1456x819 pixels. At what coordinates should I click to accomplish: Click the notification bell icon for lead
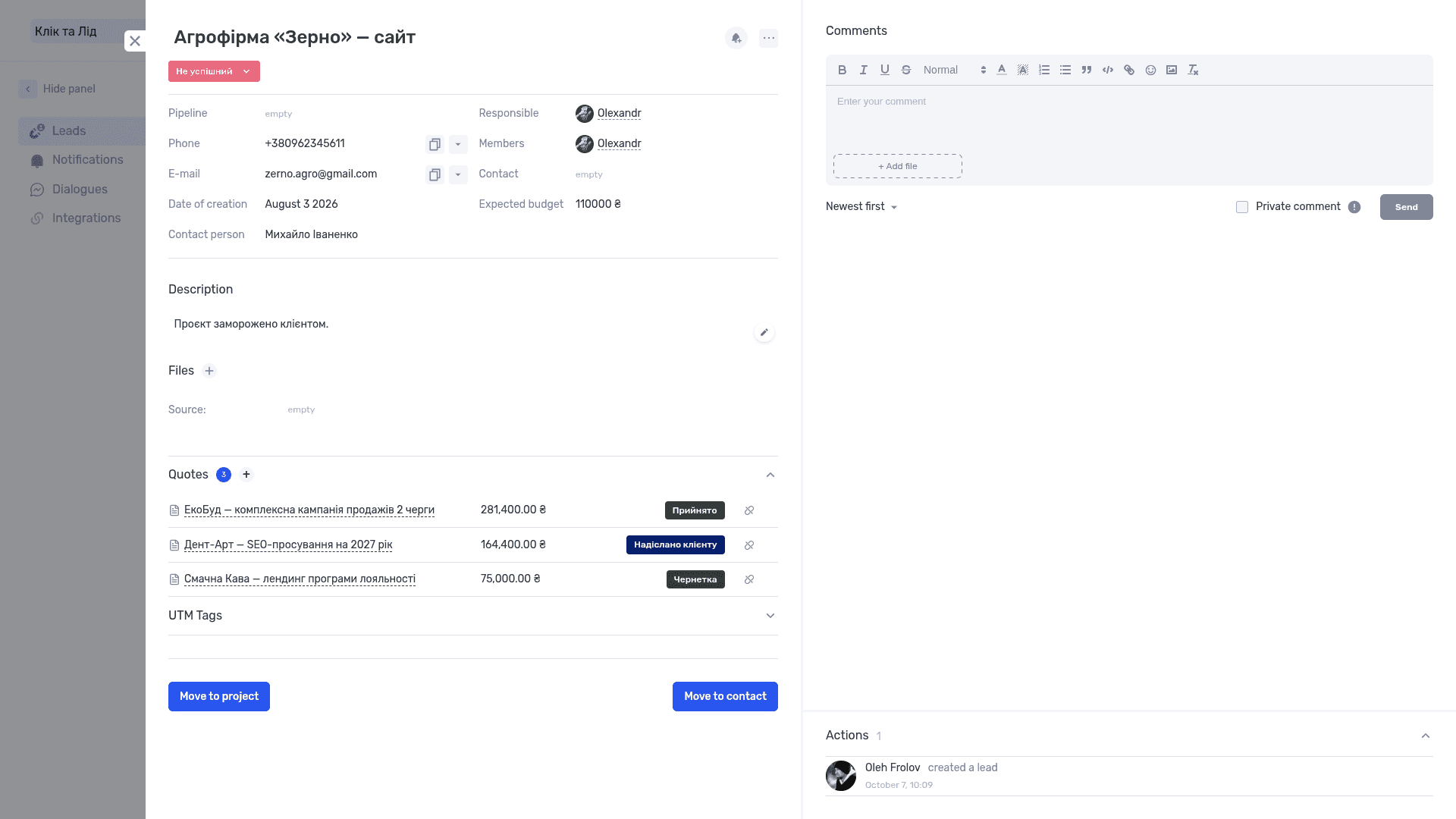click(x=736, y=38)
